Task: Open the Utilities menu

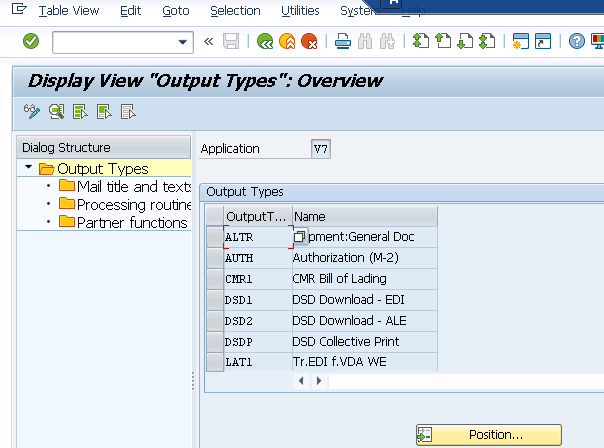Action: pos(300,11)
